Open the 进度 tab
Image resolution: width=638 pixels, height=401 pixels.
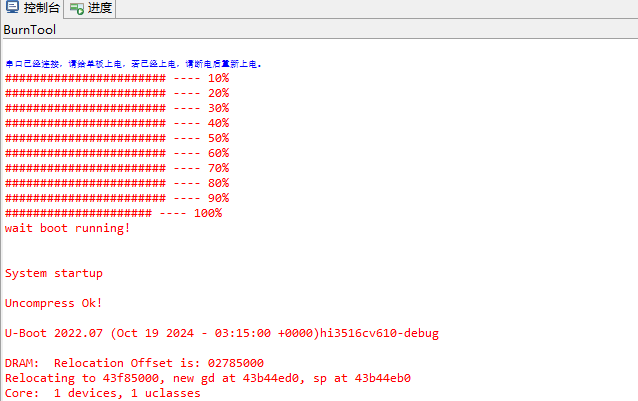[x=99, y=9]
